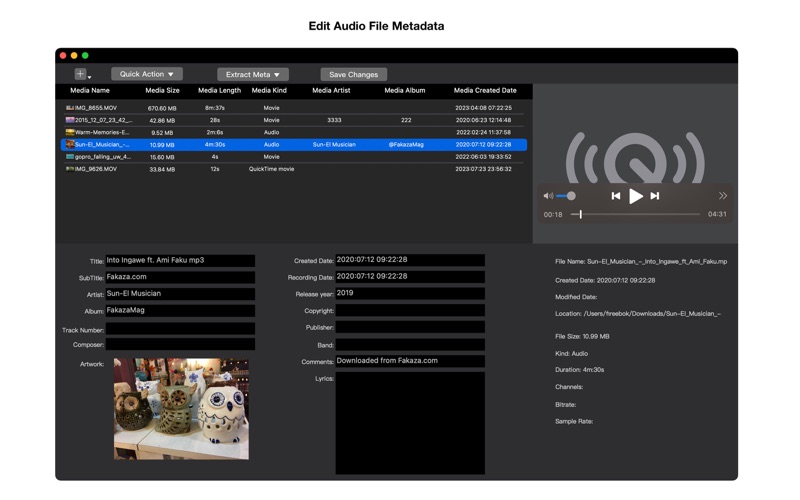Play the selected audio file
This screenshot has width=800, height=500.
[x=635, y=196]
